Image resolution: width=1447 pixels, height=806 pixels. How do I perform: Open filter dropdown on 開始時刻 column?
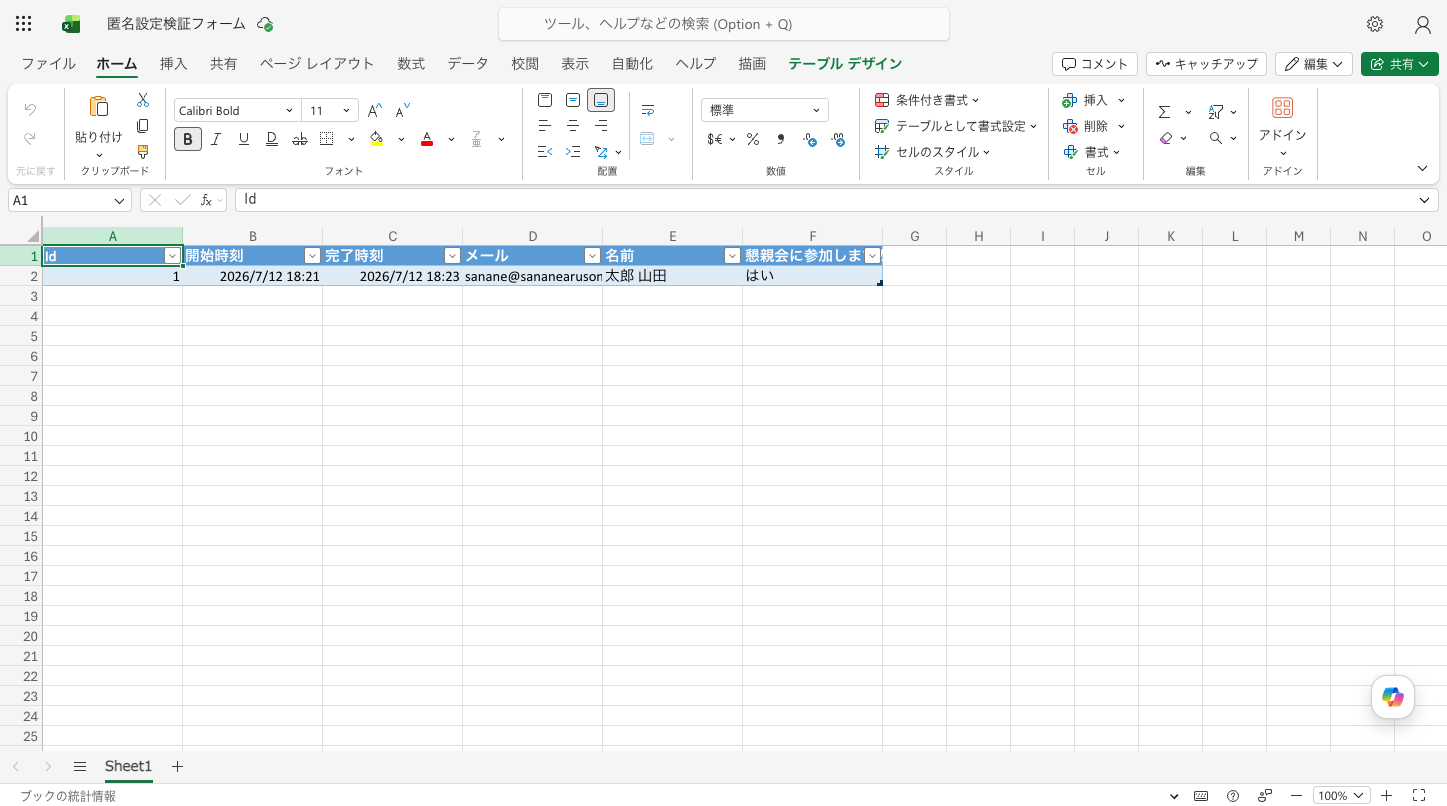(x=313, y=256)
